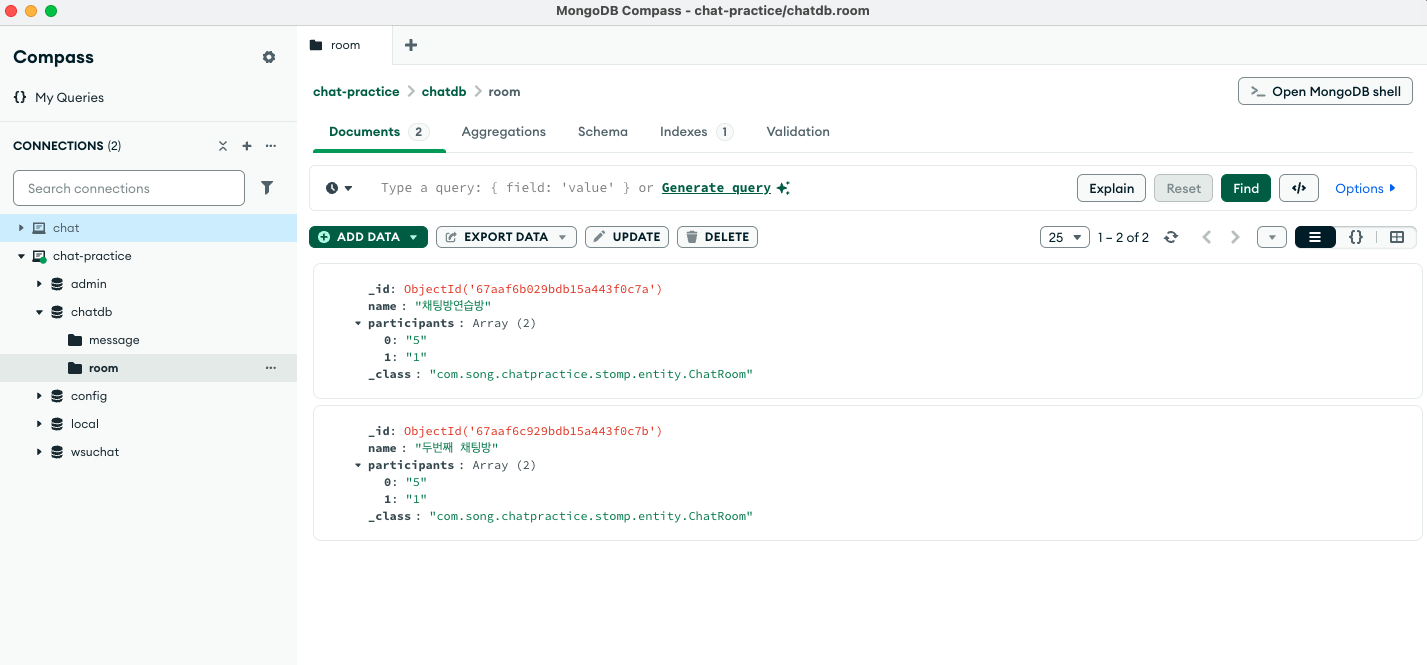Switch to JSON view
The height and width of the screenshot is (665, 1427).
coord(1356,237)
